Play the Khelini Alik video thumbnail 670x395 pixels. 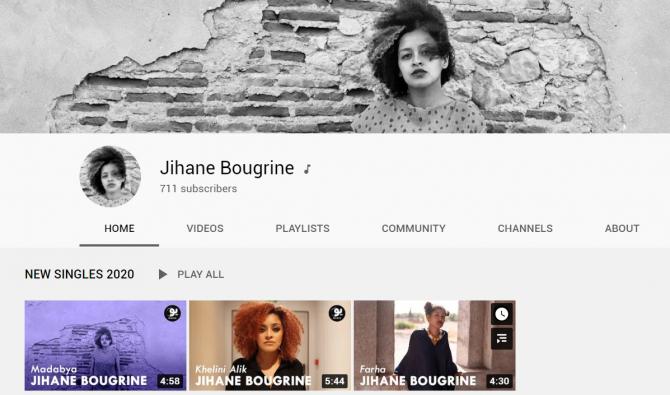click(270, 345)
